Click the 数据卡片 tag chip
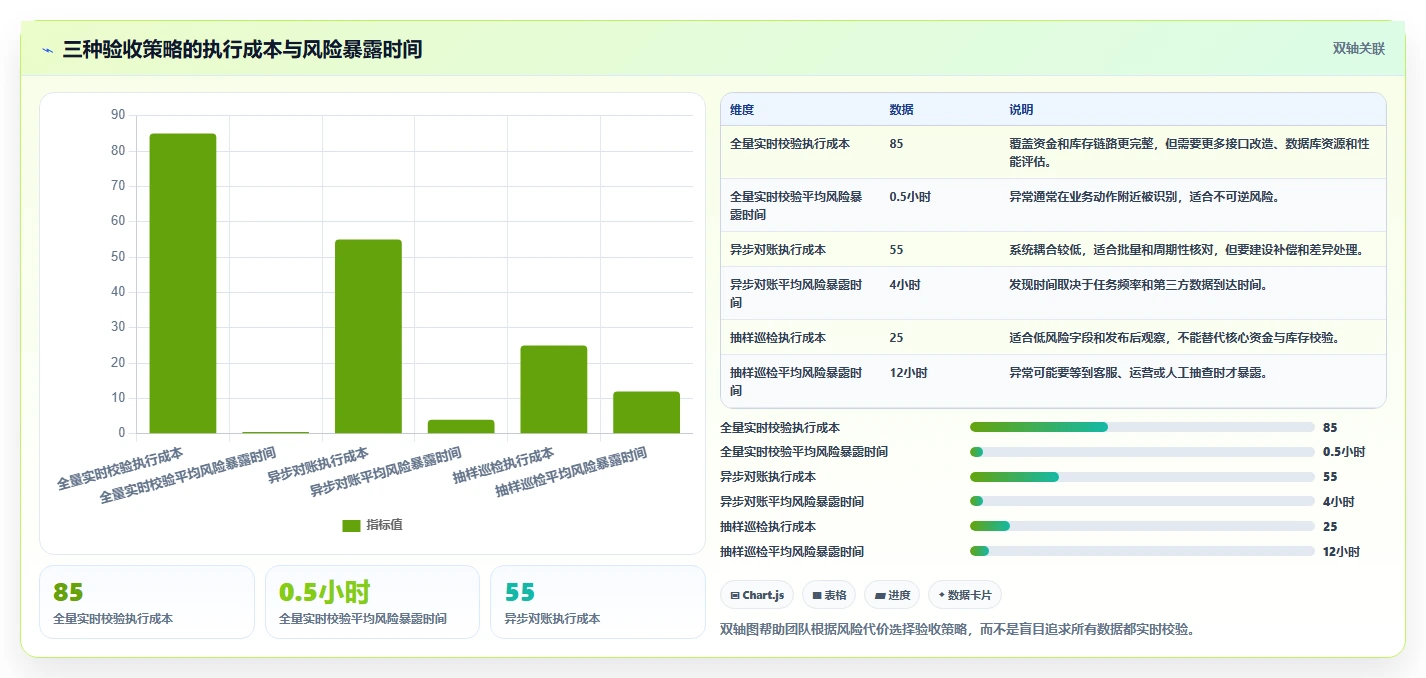The width and height of the screenshot is (1426, 678). [965, 595]
